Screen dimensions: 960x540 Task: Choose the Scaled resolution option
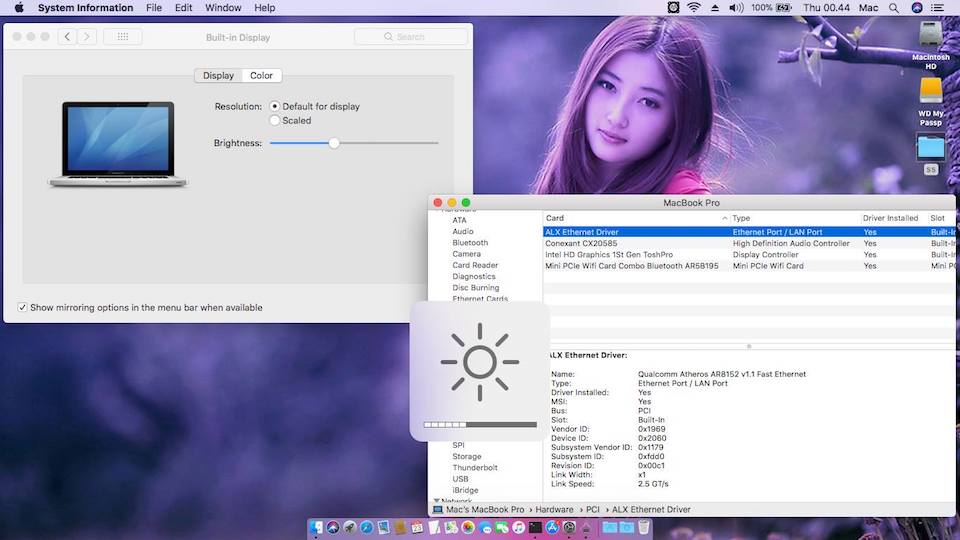tap(274, 121)
